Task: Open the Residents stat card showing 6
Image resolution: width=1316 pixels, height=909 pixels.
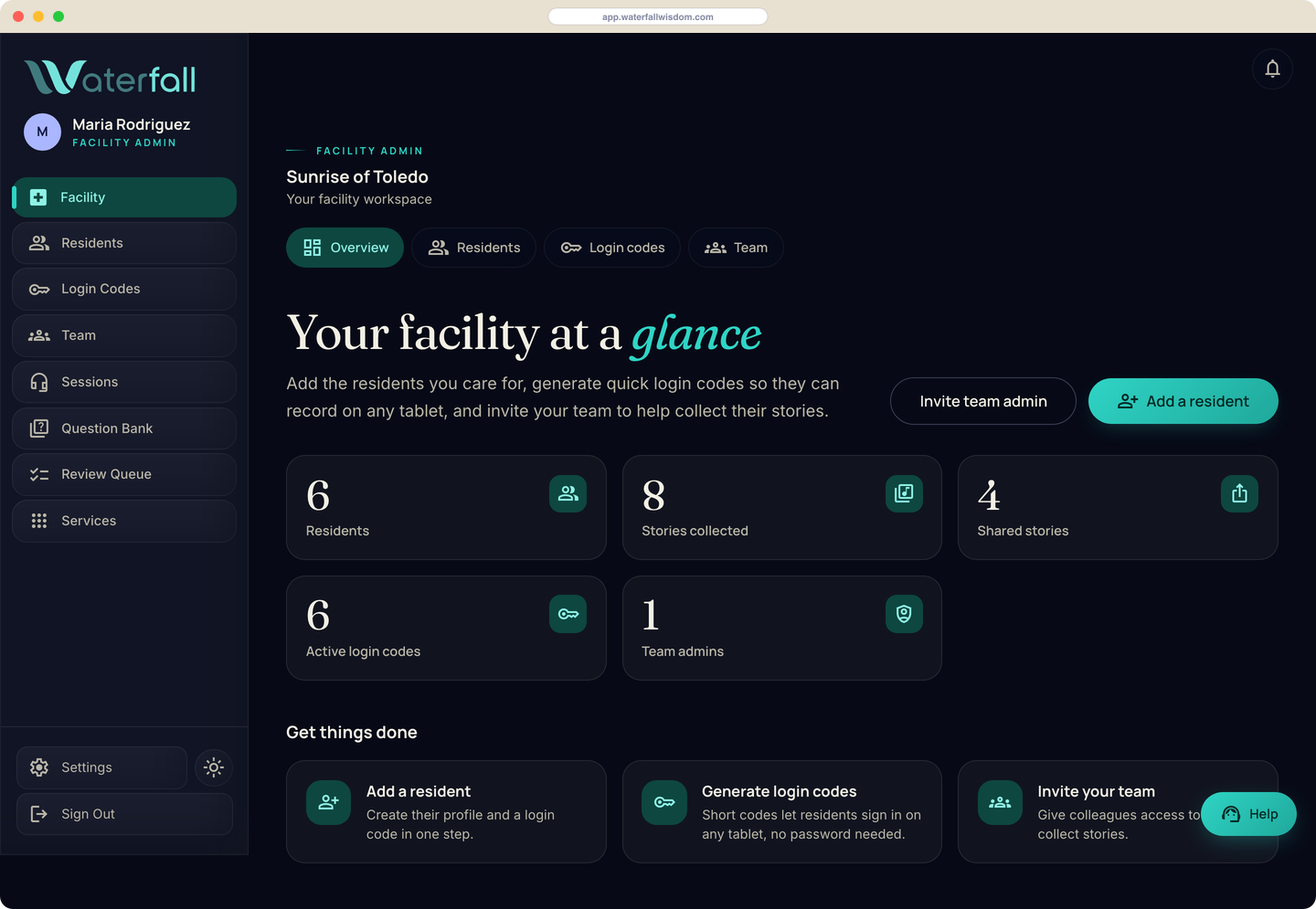Action: (446, 507)
